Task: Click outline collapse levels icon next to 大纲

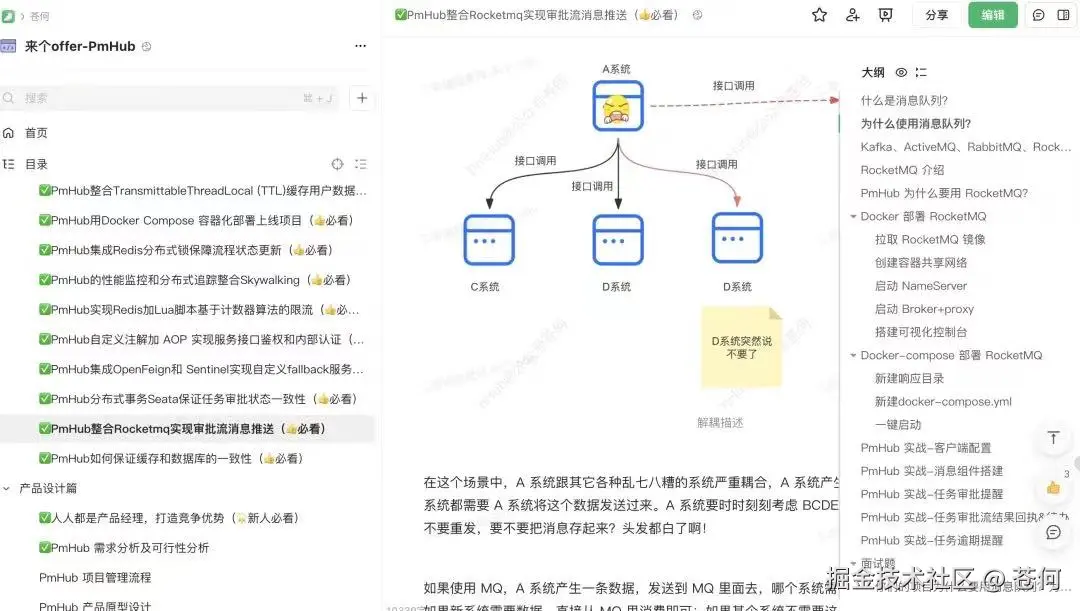Action: [x=921, y=72]
